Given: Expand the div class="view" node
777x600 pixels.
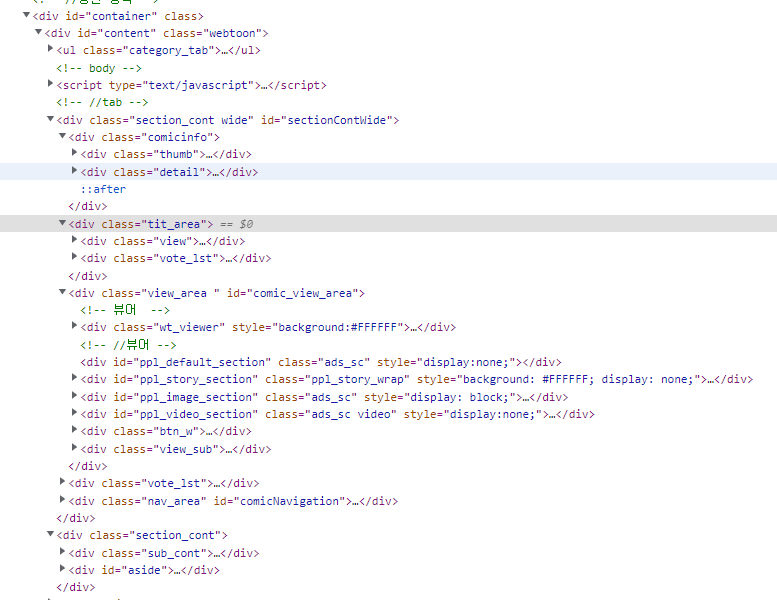Looking at the screenshot, I should tap(74, 239).
